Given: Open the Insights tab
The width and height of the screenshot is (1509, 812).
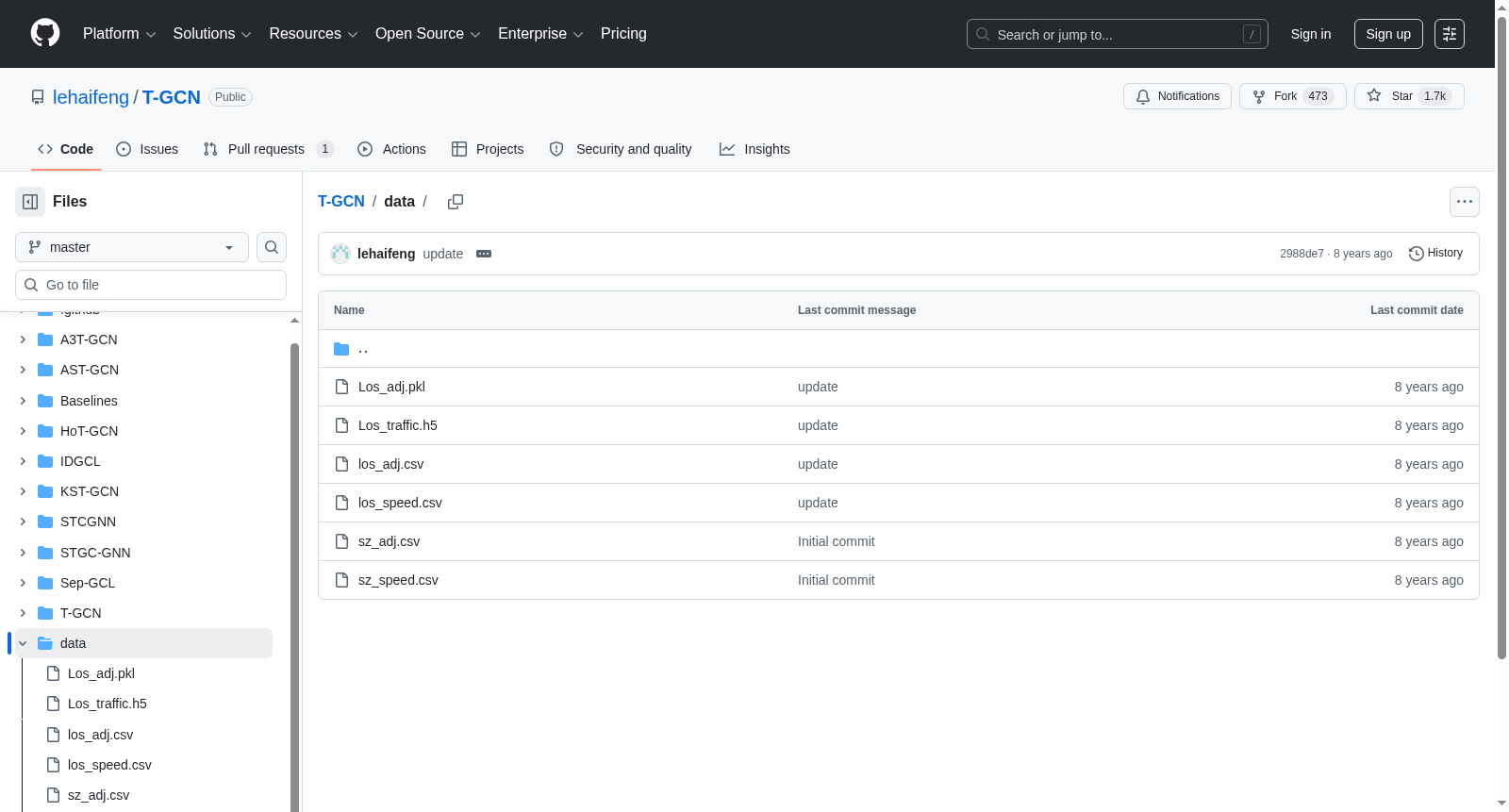Looking at the screenshot, I should pos(754,149).
